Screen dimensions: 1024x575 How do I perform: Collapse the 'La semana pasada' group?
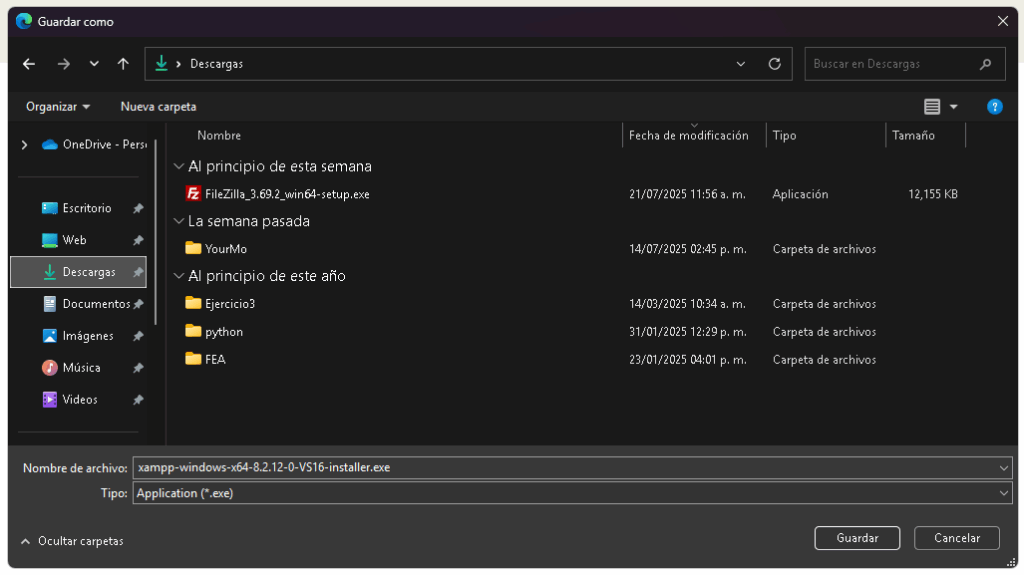click(x=178, y=222)
